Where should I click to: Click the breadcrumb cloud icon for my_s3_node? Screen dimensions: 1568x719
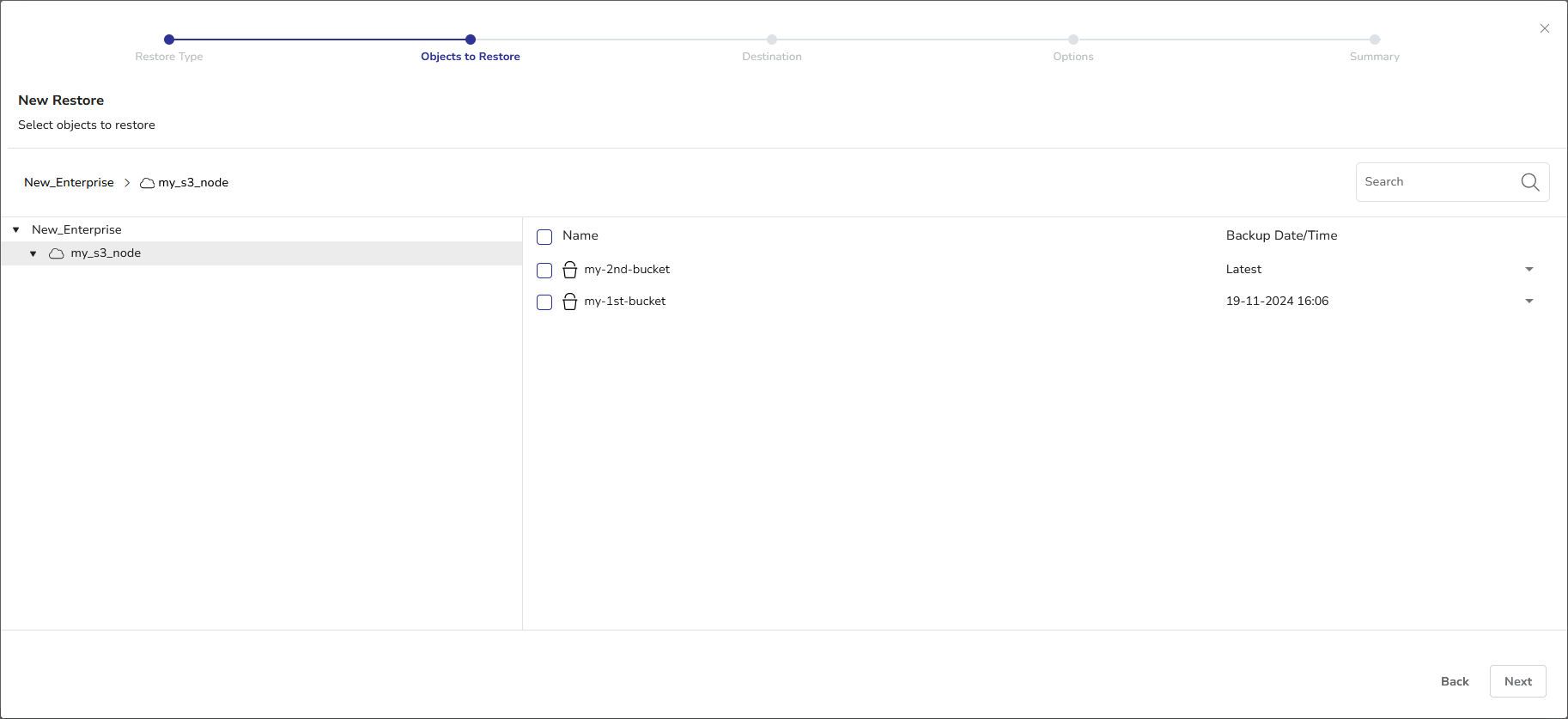point(147,183)
